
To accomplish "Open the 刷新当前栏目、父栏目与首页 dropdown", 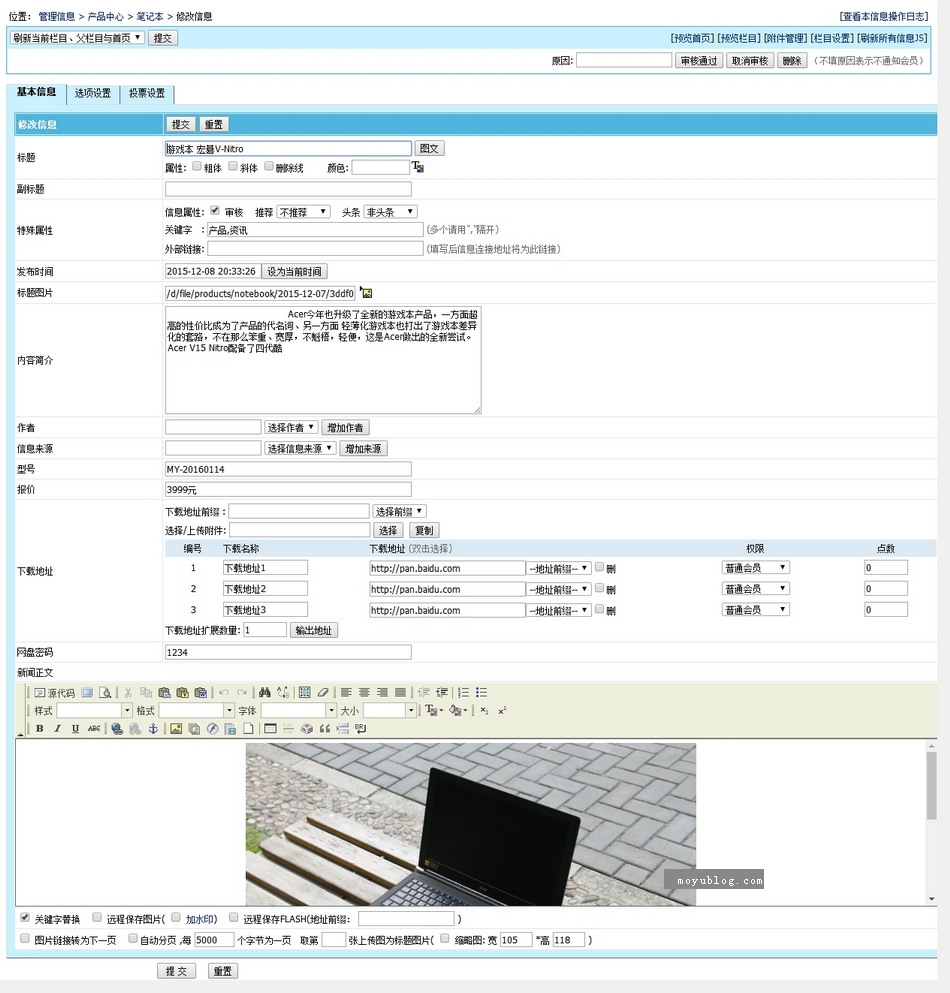I will 77,38.
